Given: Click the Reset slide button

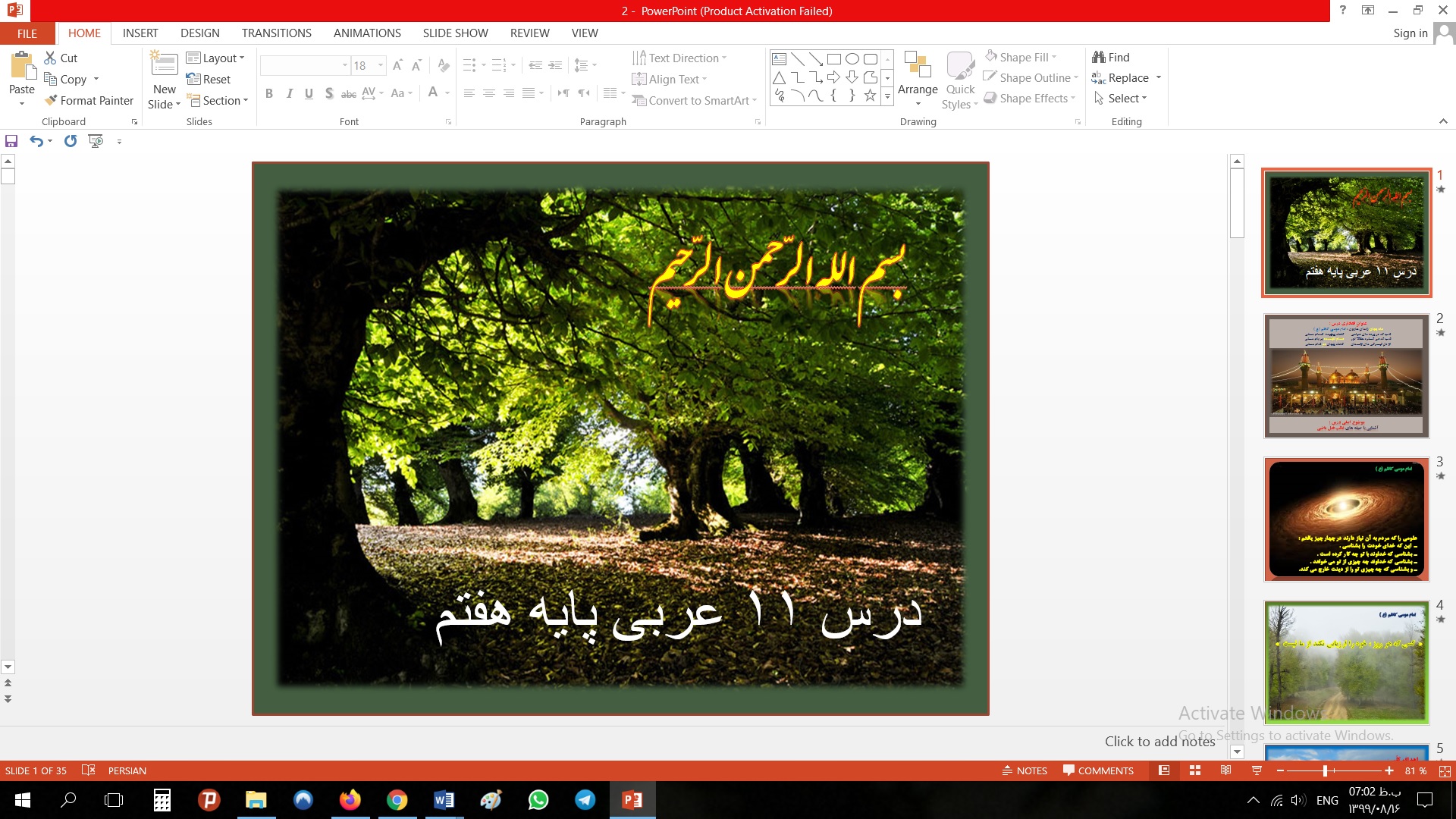Looking at the screenshot, I should tap(209, 79).
